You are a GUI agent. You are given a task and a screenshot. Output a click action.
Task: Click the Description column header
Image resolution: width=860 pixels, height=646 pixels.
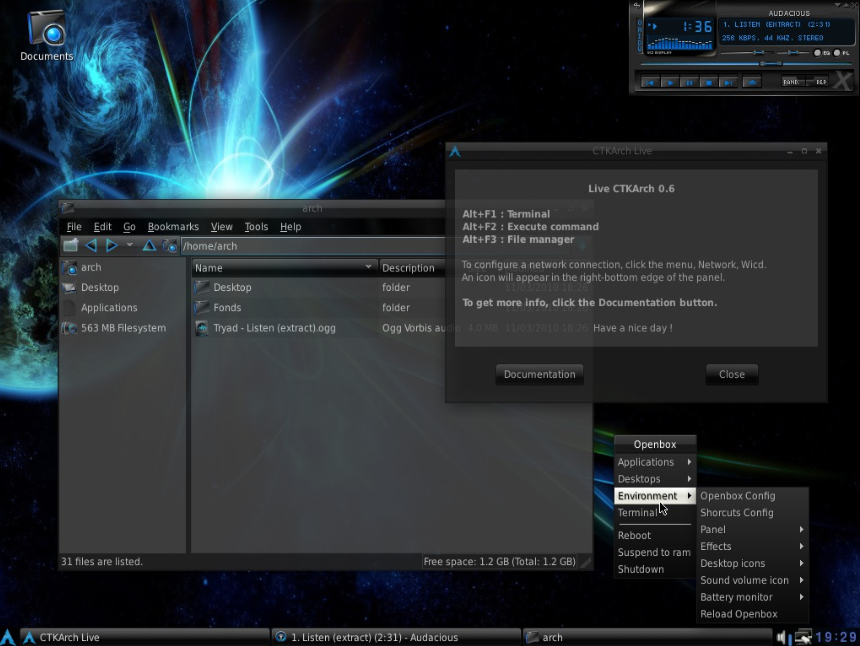pos(412,268)
